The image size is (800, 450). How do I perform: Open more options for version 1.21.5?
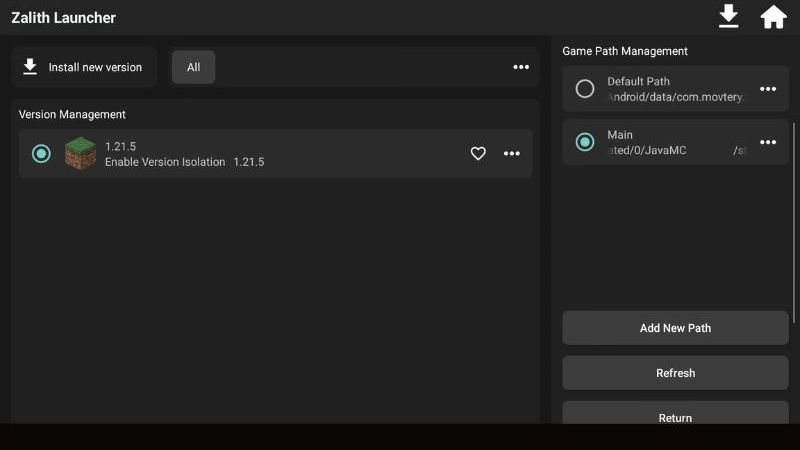coord(512,154)
